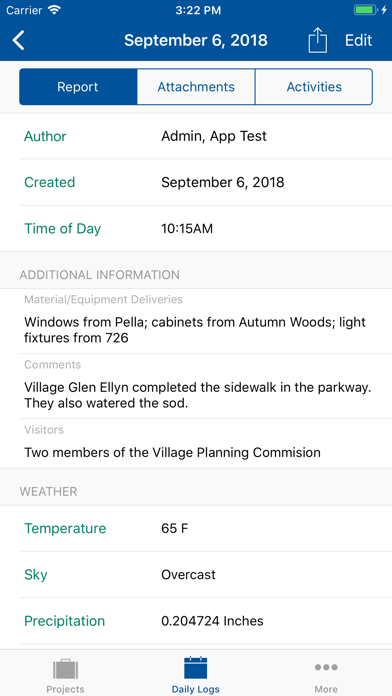
Task: Tap the Comments text about Village Glen Ellyn
Action: (x=198, y=395)
